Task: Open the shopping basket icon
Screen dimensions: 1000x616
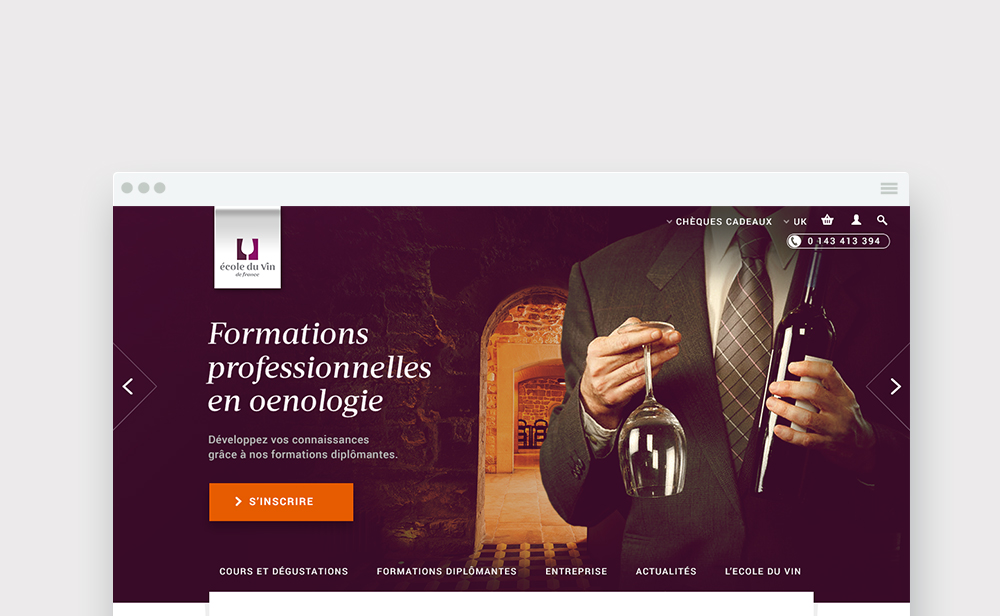Action: point(827,220)
